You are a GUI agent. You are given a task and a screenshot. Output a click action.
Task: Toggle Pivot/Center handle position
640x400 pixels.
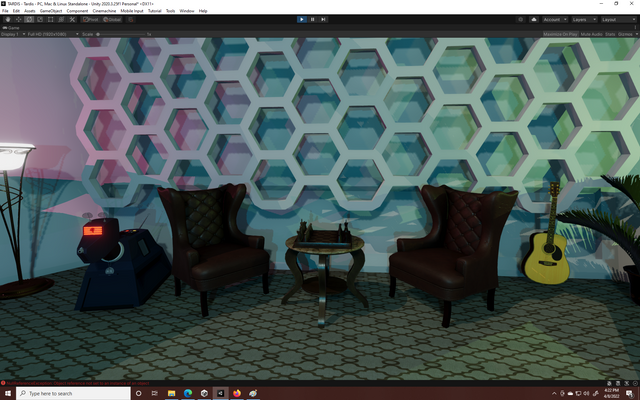[91, 19]
